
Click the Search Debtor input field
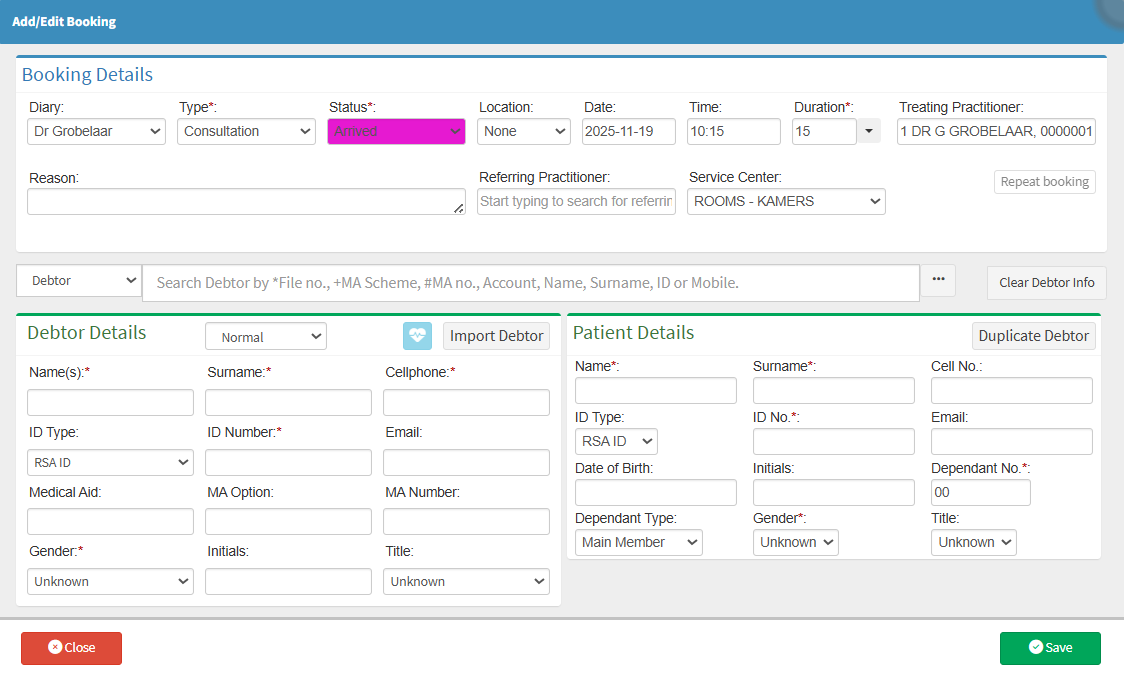click(530, 283)
